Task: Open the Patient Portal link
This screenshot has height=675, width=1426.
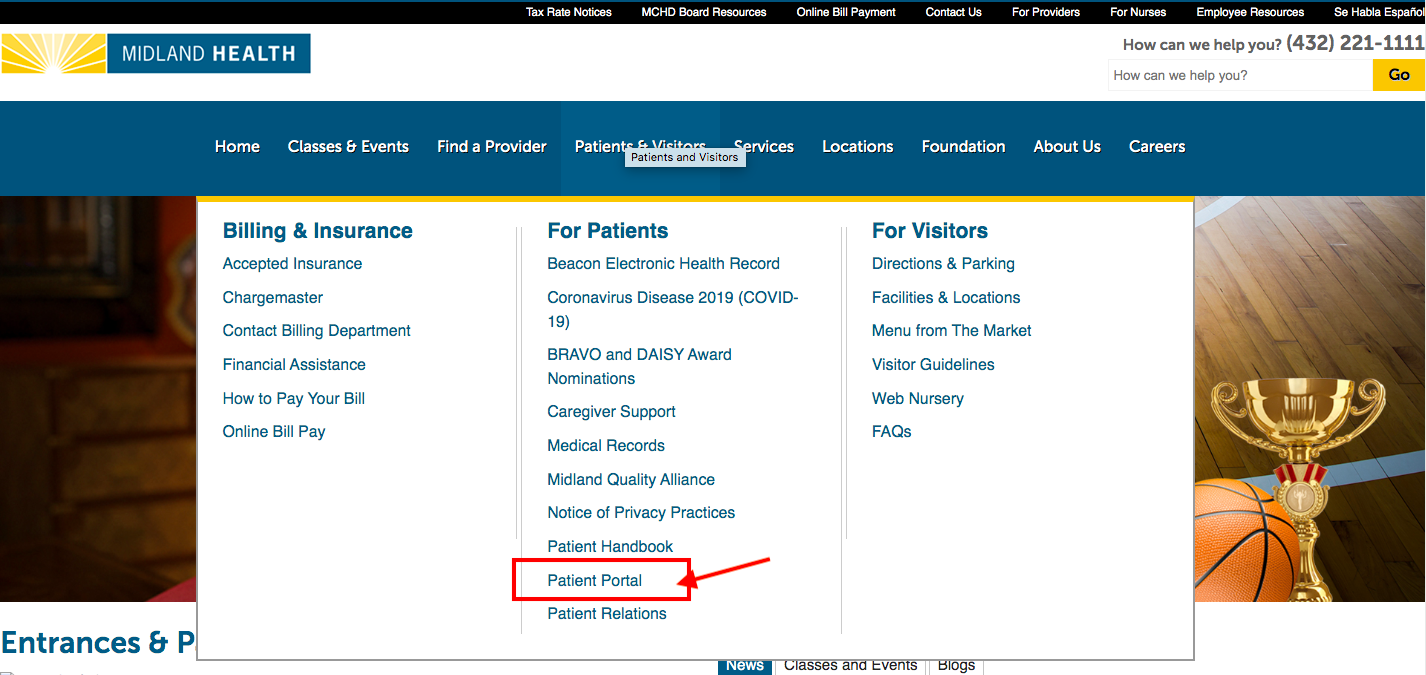Action: [x=595, y=581]
